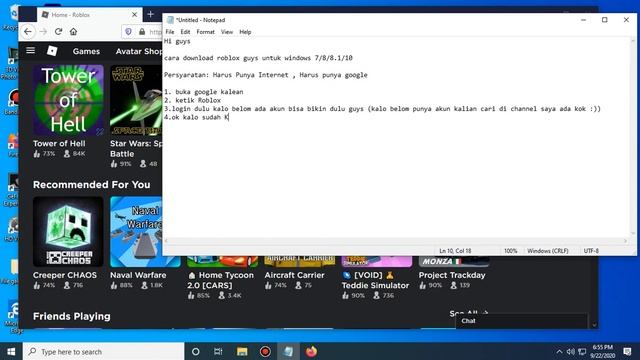The height and width of the screenshot is (360, 640).
Task: Maximize the Notepad window
Action: point(604,20)
